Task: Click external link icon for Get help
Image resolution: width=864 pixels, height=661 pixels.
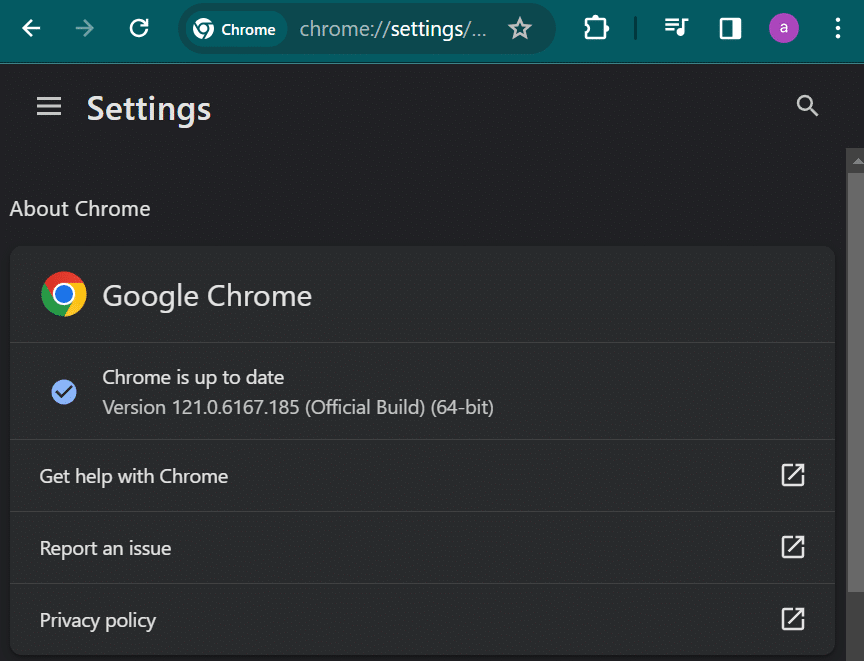Action: (793, 475)
